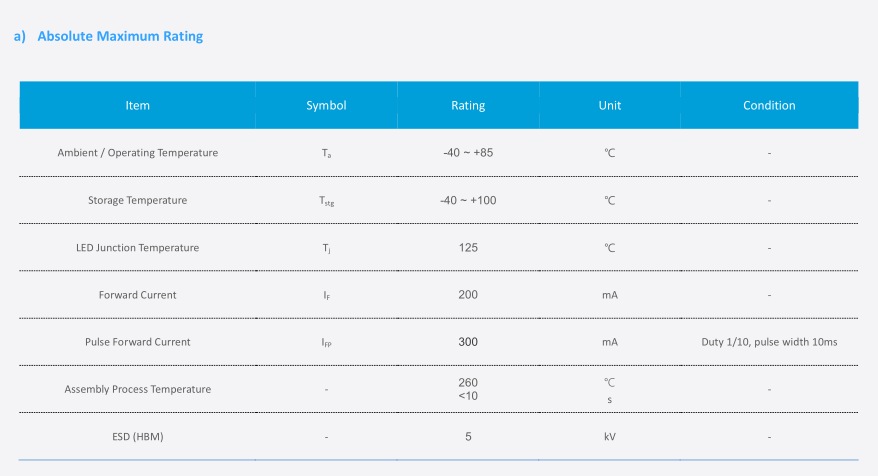Select the ESD (HBM) row label
Viewport: 878px width, 476px height.
point(137,436)
